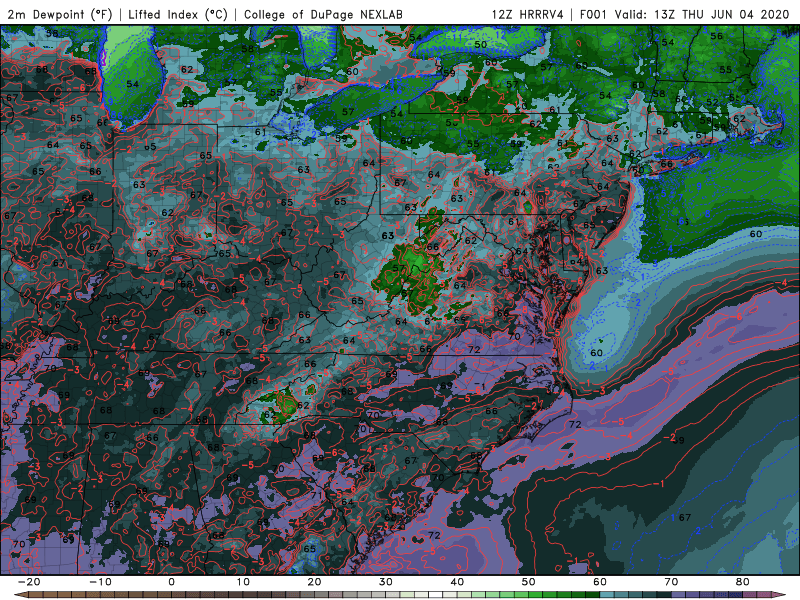This screenshot has height=600, width=800.
Task: Click the 'F001' forecast hour label
Action: click(594, 14)
